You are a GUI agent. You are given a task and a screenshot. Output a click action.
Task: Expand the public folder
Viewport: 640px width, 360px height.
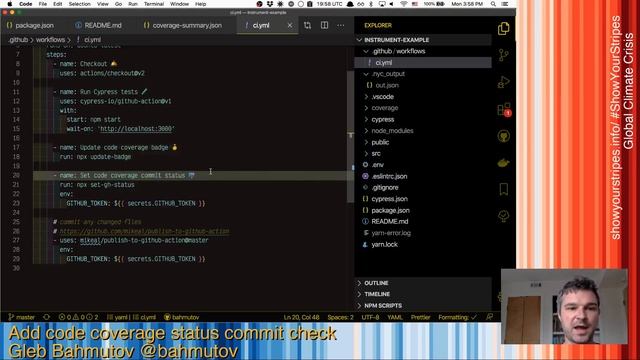(x=423, y=142)
